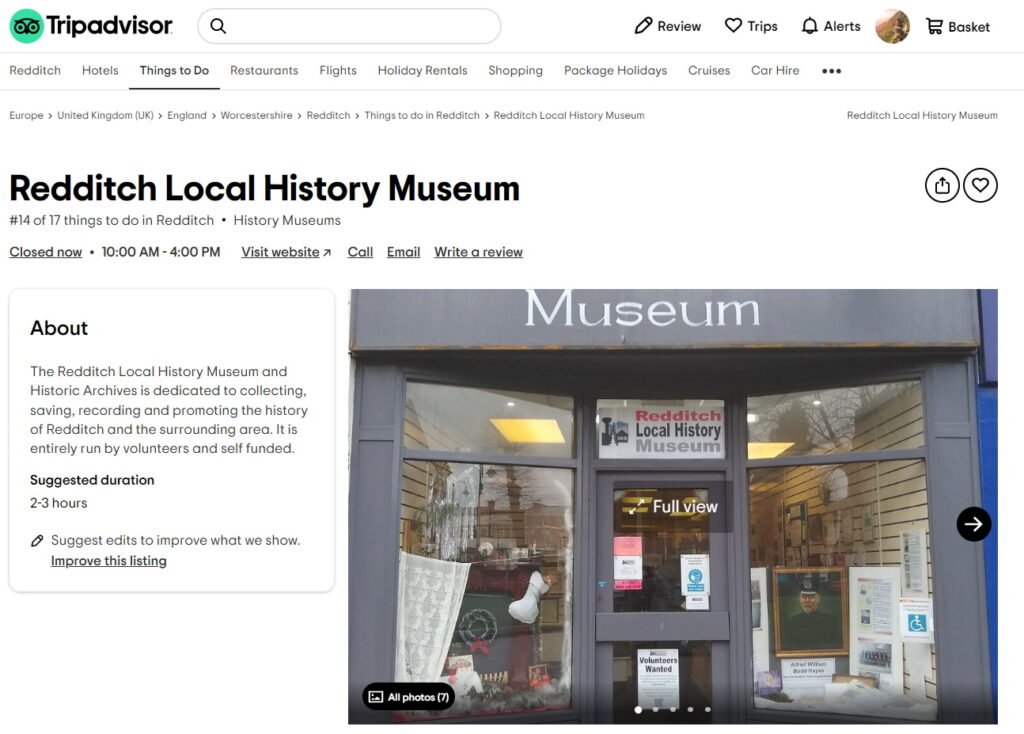
Task: Open the Cruises tab
Action: (x=709, y=71)
